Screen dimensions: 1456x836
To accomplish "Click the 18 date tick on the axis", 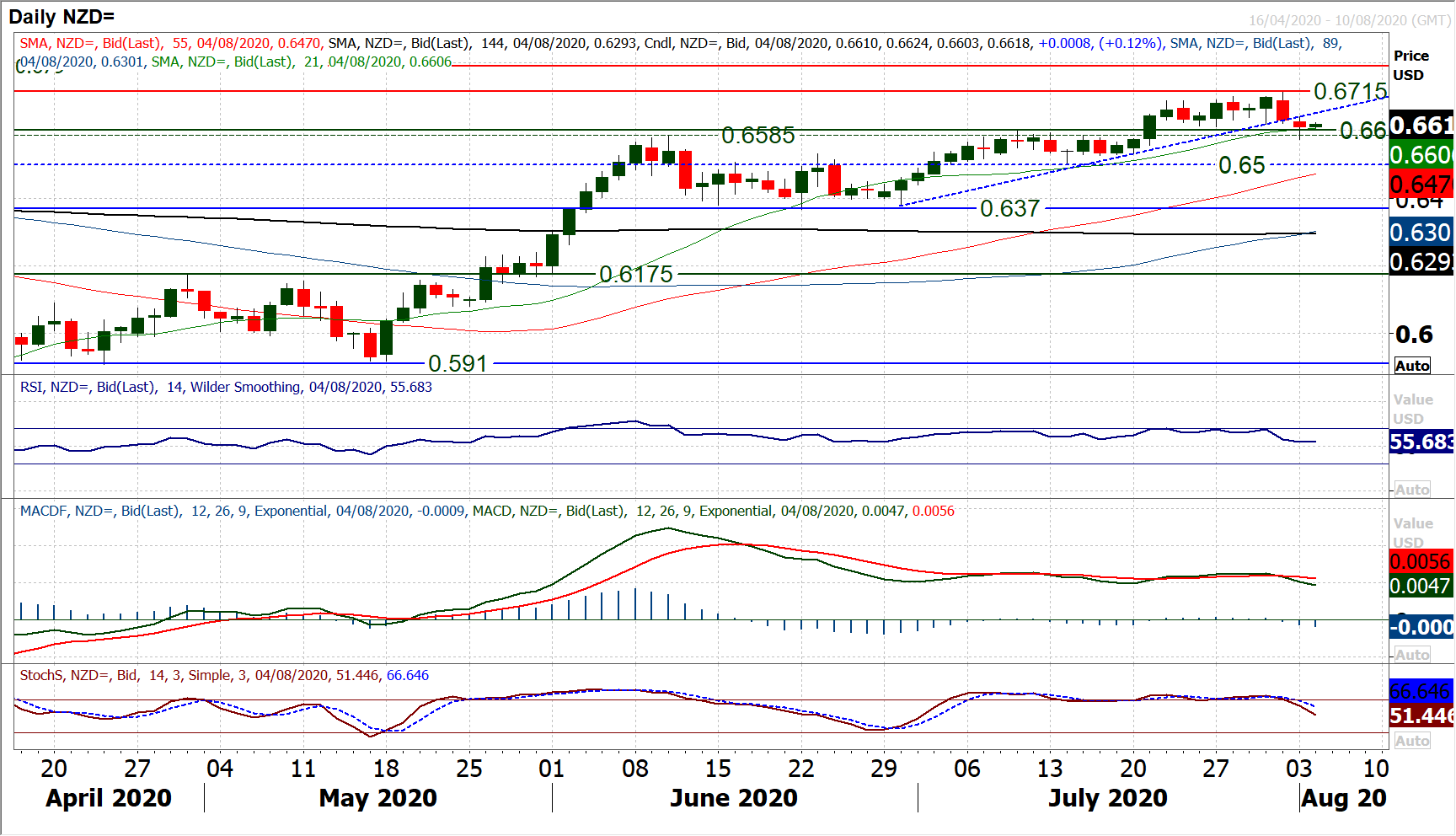I will click(386, 769).
